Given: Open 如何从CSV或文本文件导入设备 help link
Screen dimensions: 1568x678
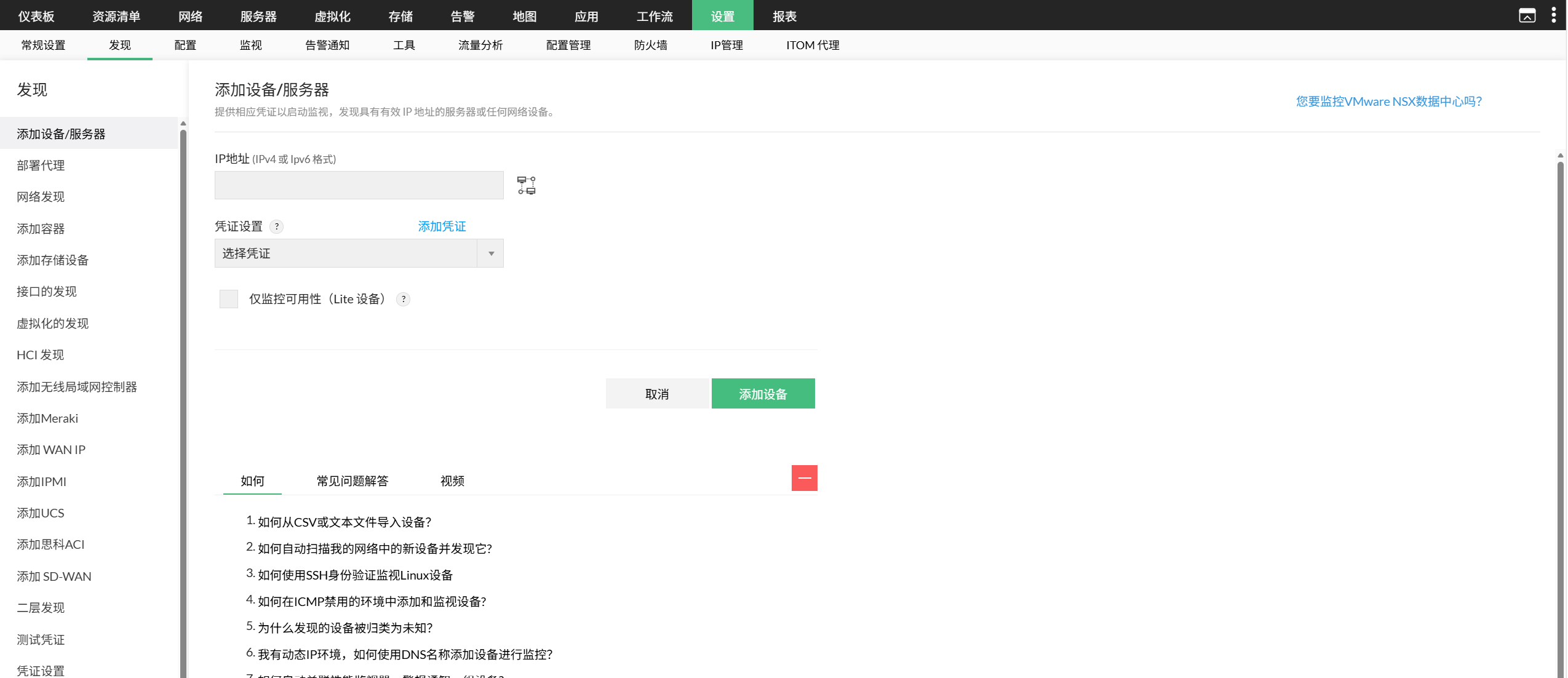Looking at the screenshot, I should tap(344, 522).
